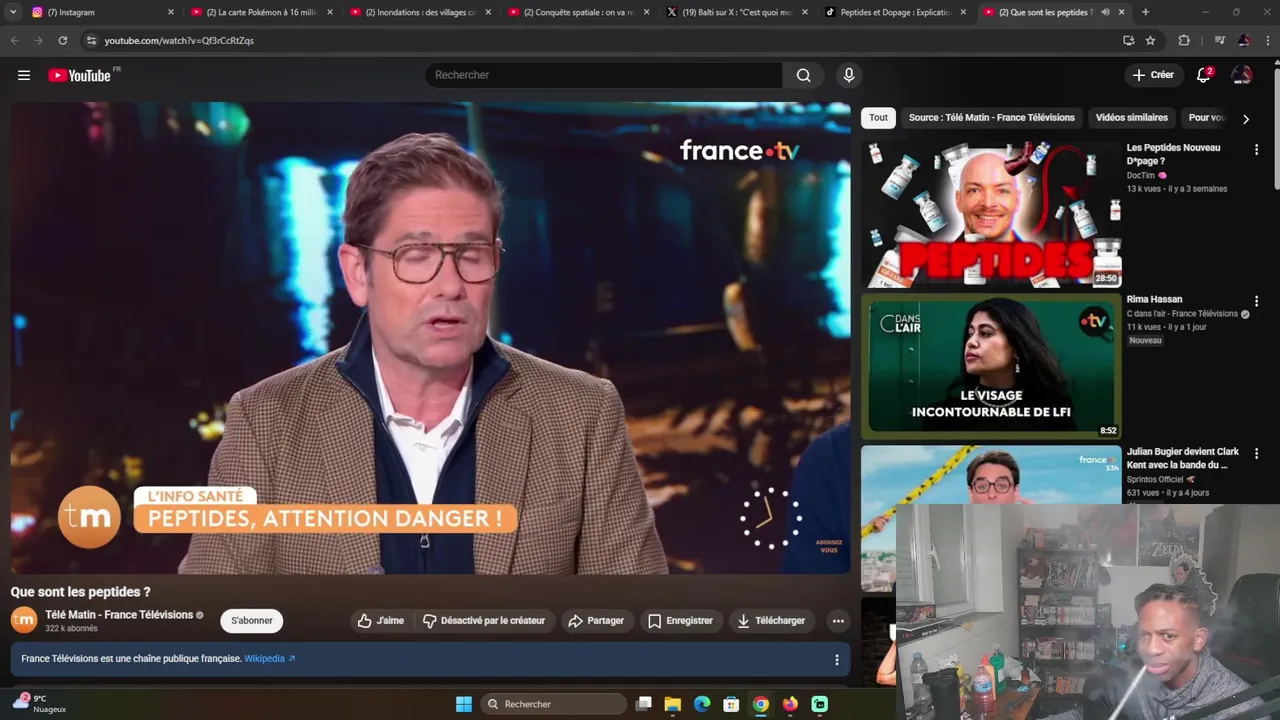Switch to the Balti sur X tab
The width and height of the screenshot is (1280, 720).
click(736, 12)
